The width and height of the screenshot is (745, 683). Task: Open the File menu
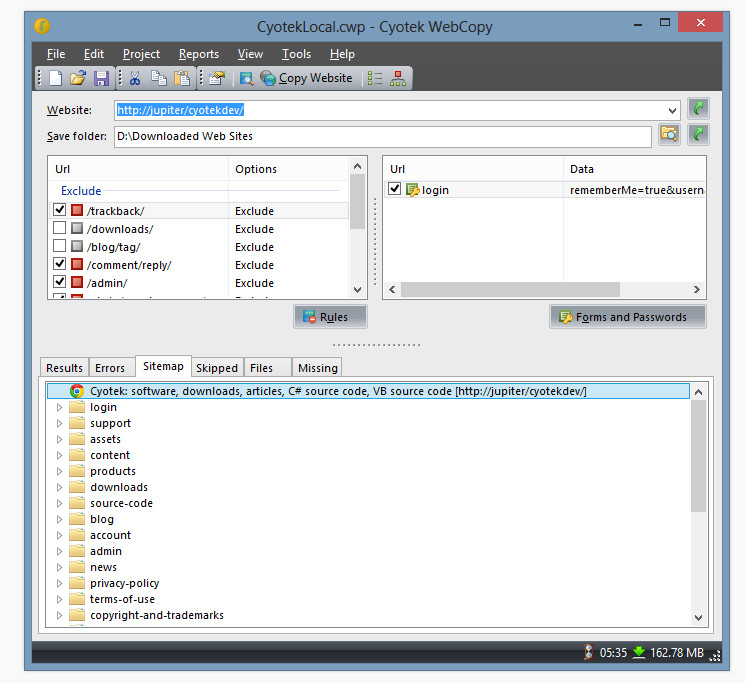(x=56, y=54)
